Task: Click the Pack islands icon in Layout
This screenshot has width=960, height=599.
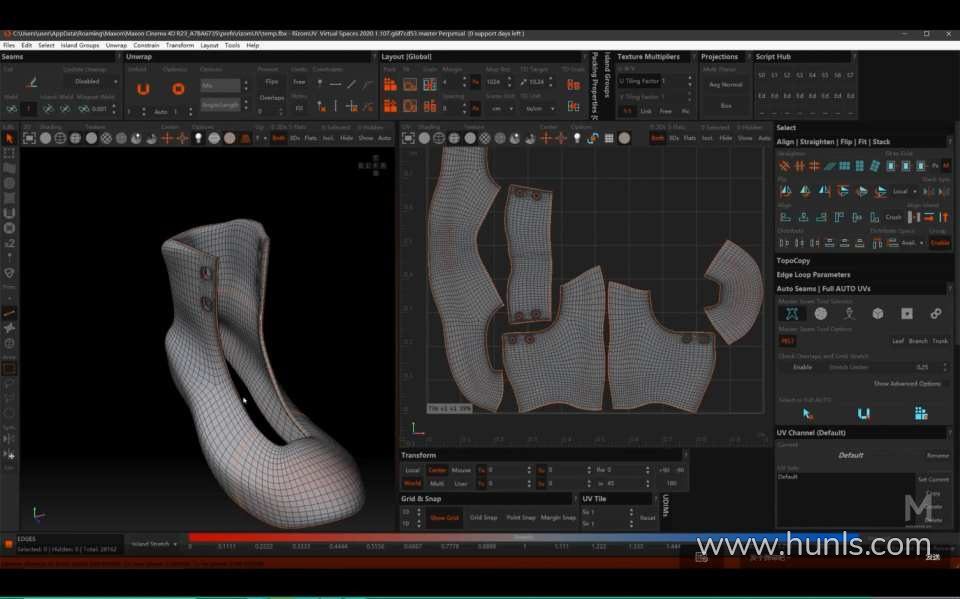Action: [390, 85]
